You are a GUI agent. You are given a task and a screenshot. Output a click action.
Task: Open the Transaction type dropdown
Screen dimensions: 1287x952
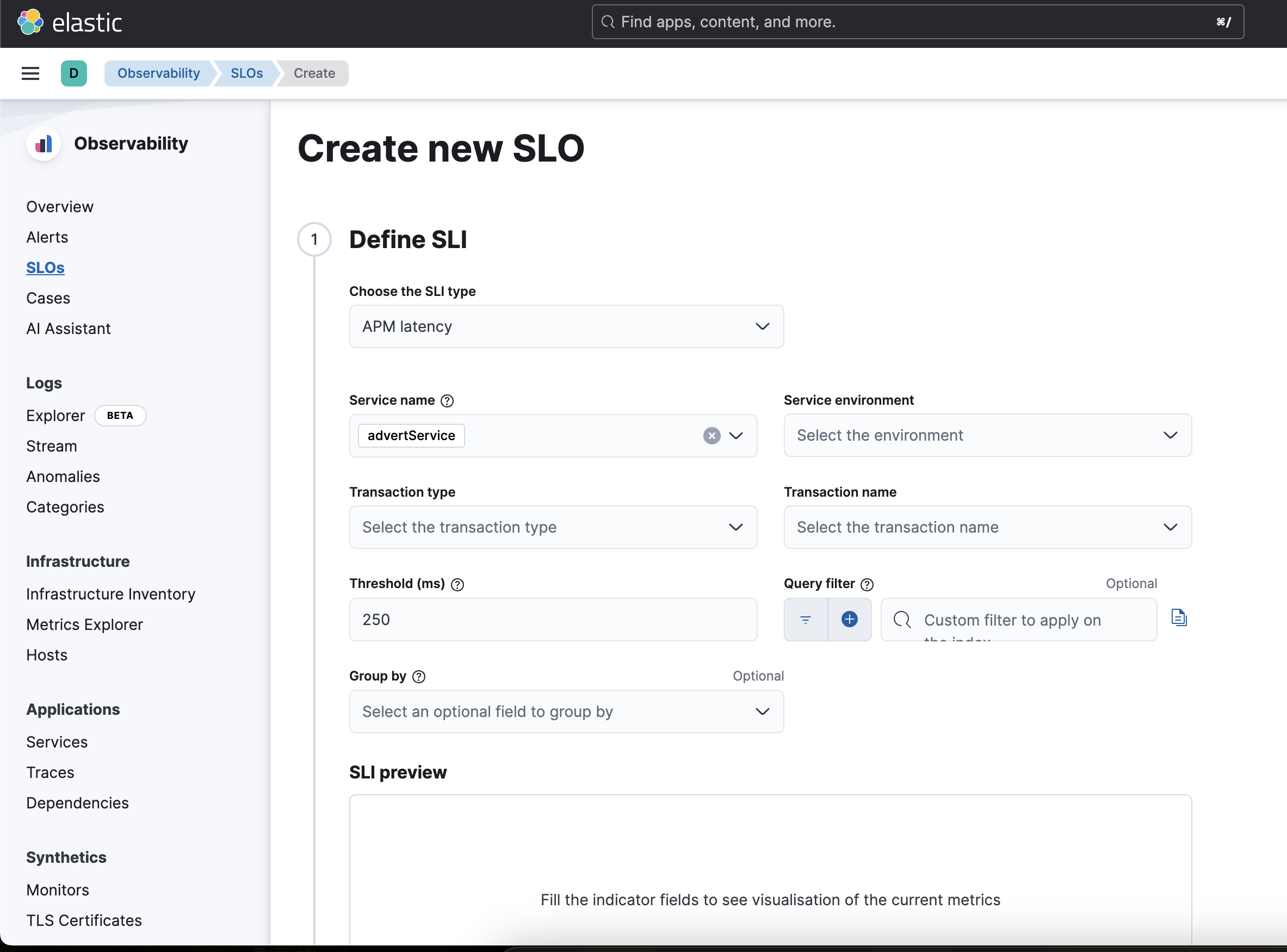click(553, 527)
